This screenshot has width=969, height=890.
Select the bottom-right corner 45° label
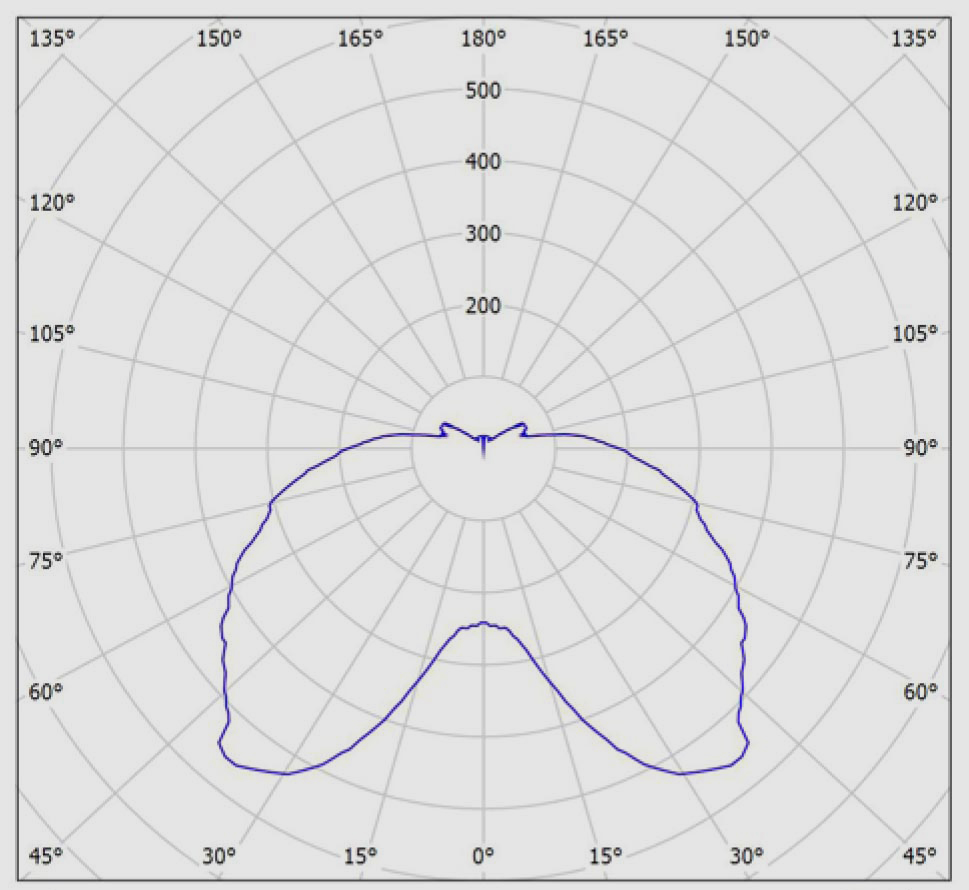point(920,855)
